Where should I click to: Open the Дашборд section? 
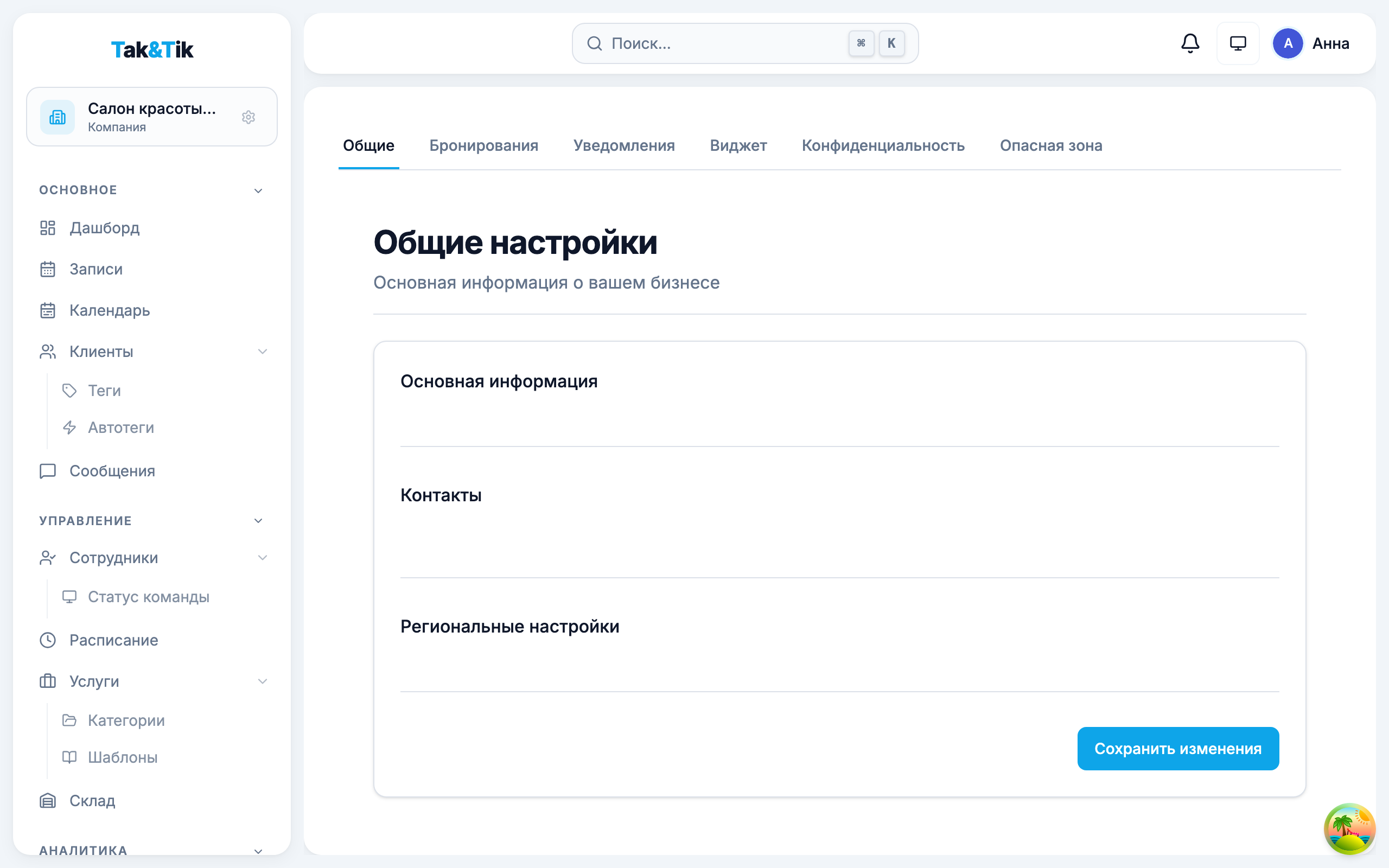tap(105, 228)
